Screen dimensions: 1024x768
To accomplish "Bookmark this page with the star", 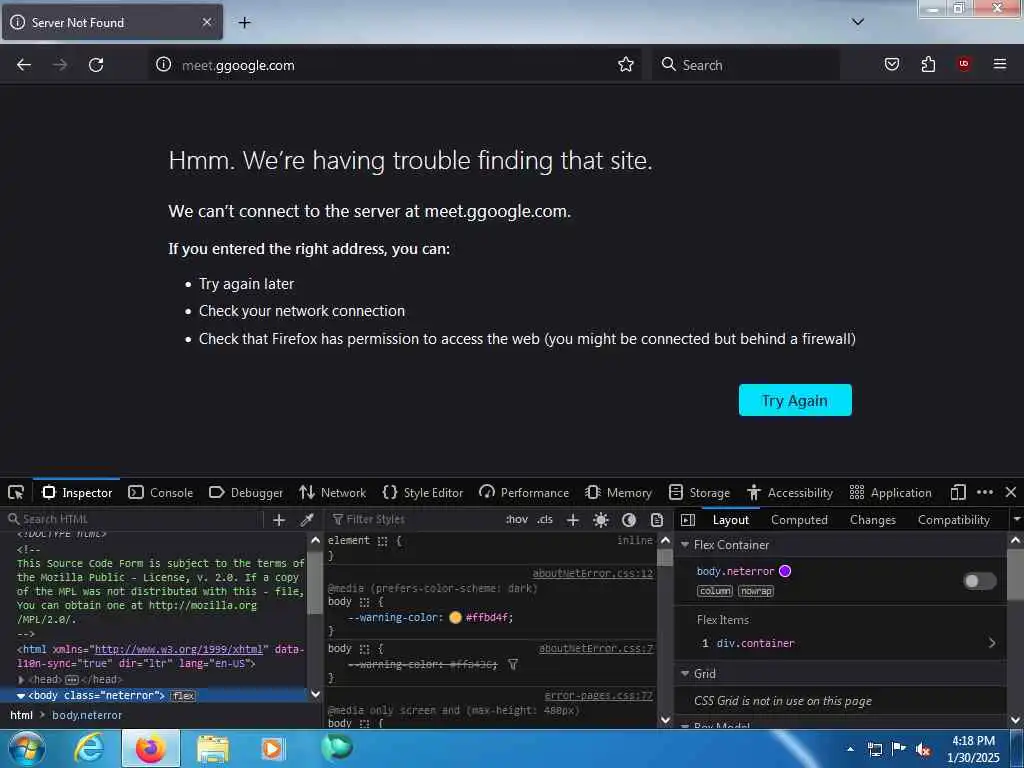I will (x=626, y=64).
